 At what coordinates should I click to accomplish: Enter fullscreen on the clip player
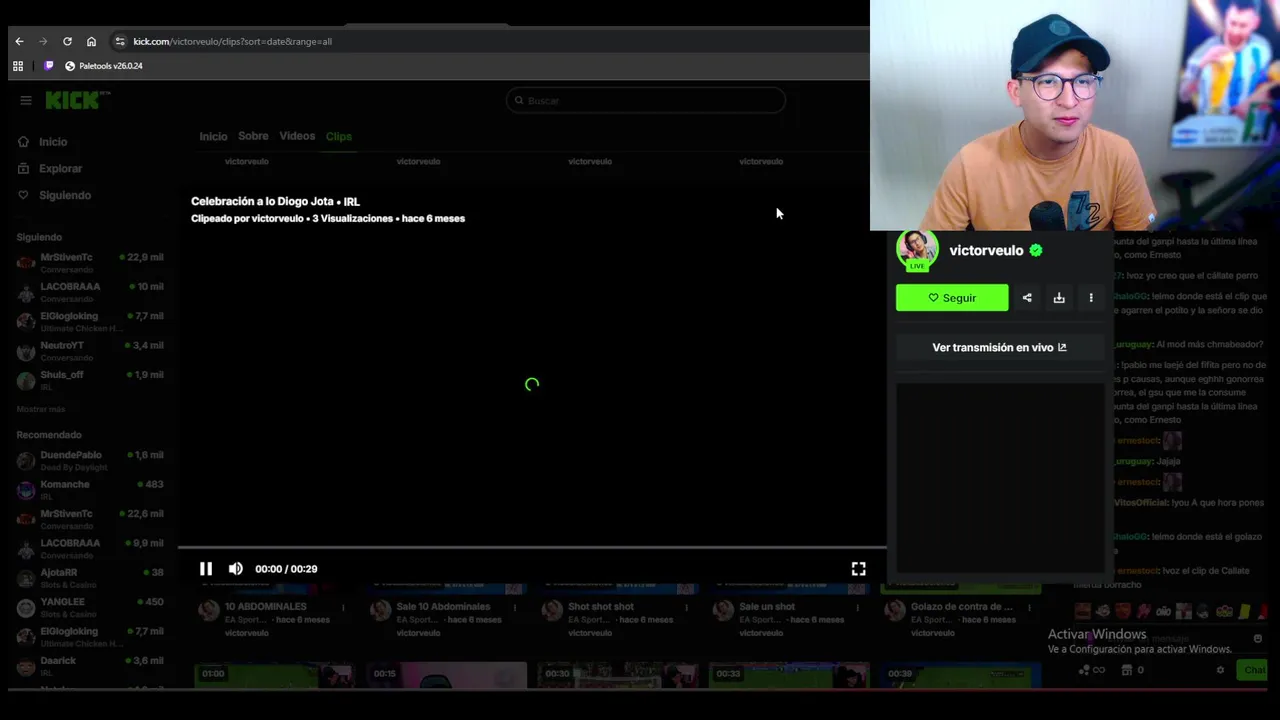click(858, 569)
